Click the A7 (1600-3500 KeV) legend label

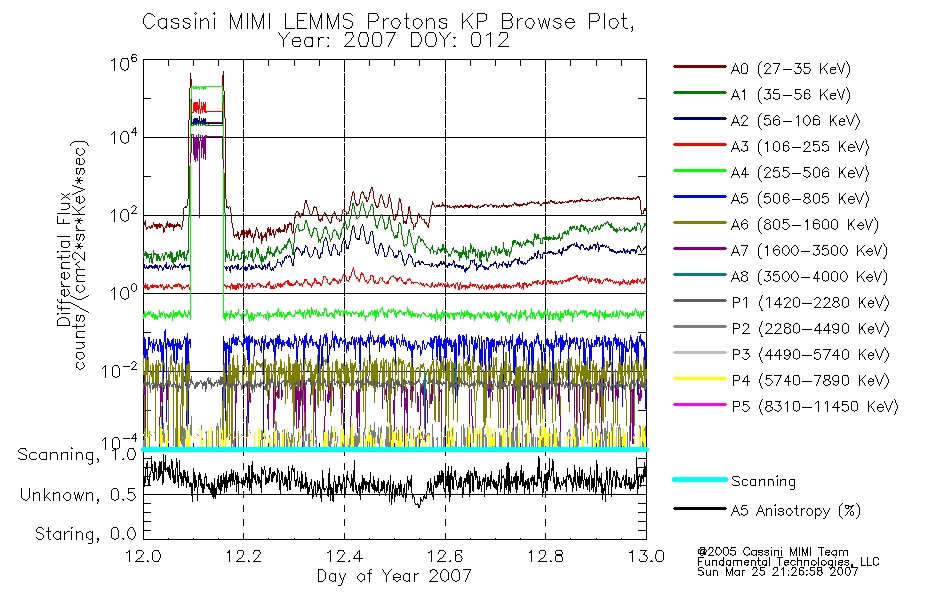coord(809,250)
